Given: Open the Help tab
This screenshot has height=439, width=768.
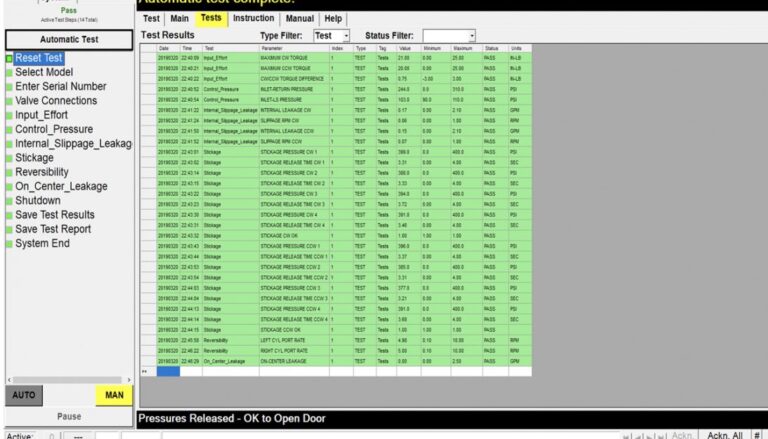Looking at the screenshot, I should pos(333,18).
